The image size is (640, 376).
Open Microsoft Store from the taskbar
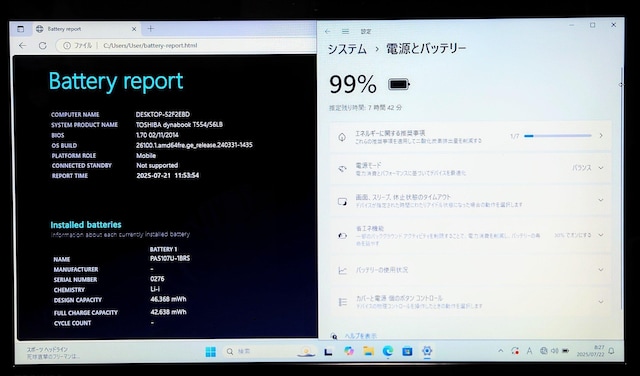(x=407, y=351)
